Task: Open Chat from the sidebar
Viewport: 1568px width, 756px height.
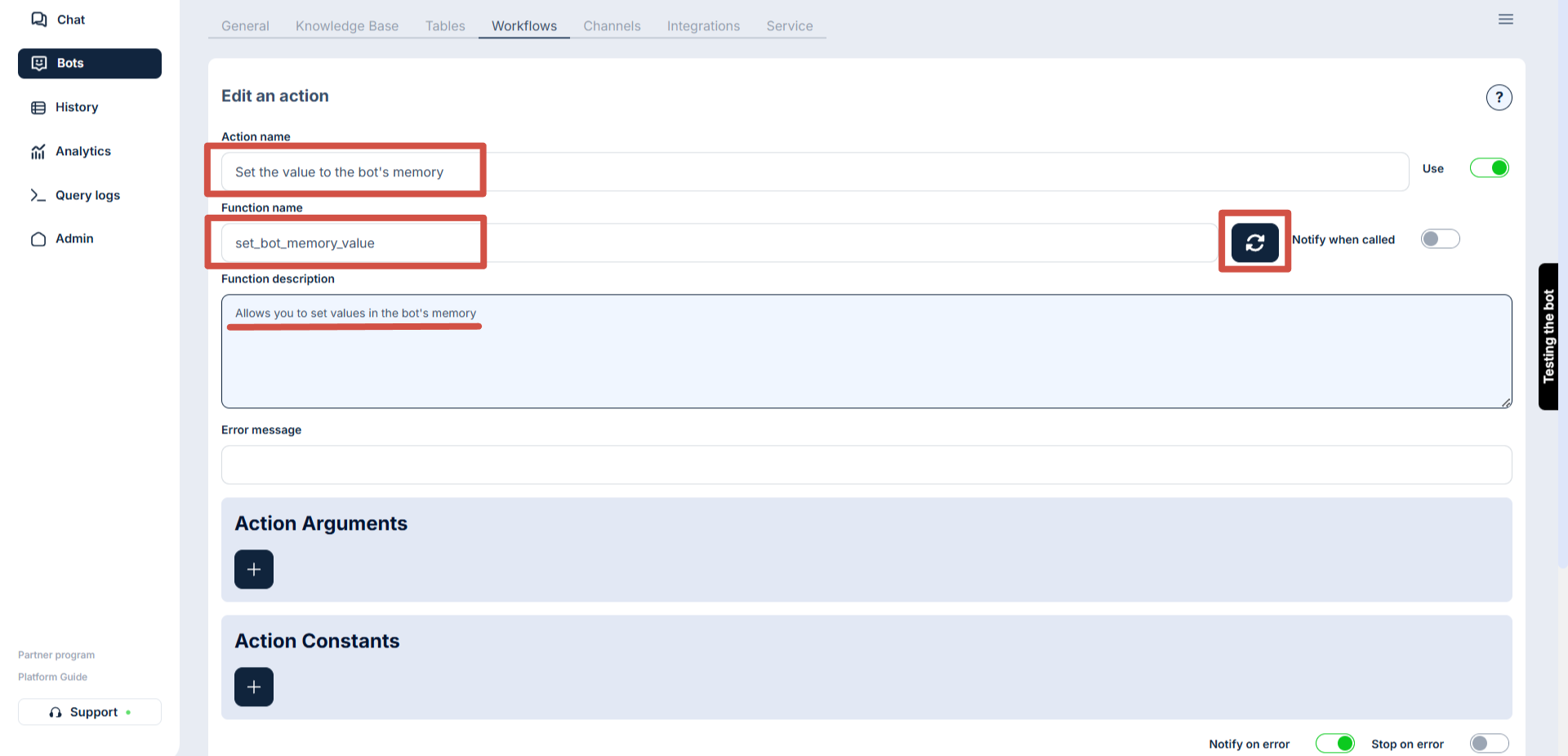Action: pyautogui.click(x=70, y=20)
